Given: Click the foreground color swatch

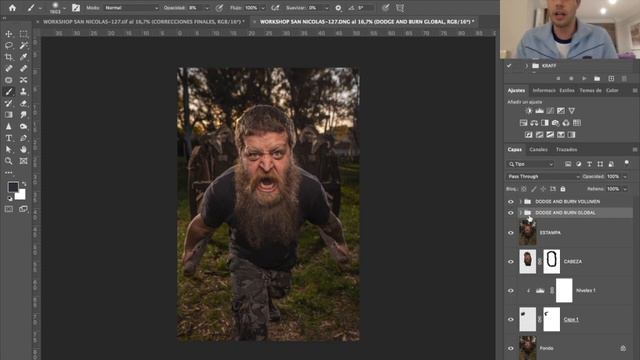Looking at the screenshot, I should click(x=13, y=187).
